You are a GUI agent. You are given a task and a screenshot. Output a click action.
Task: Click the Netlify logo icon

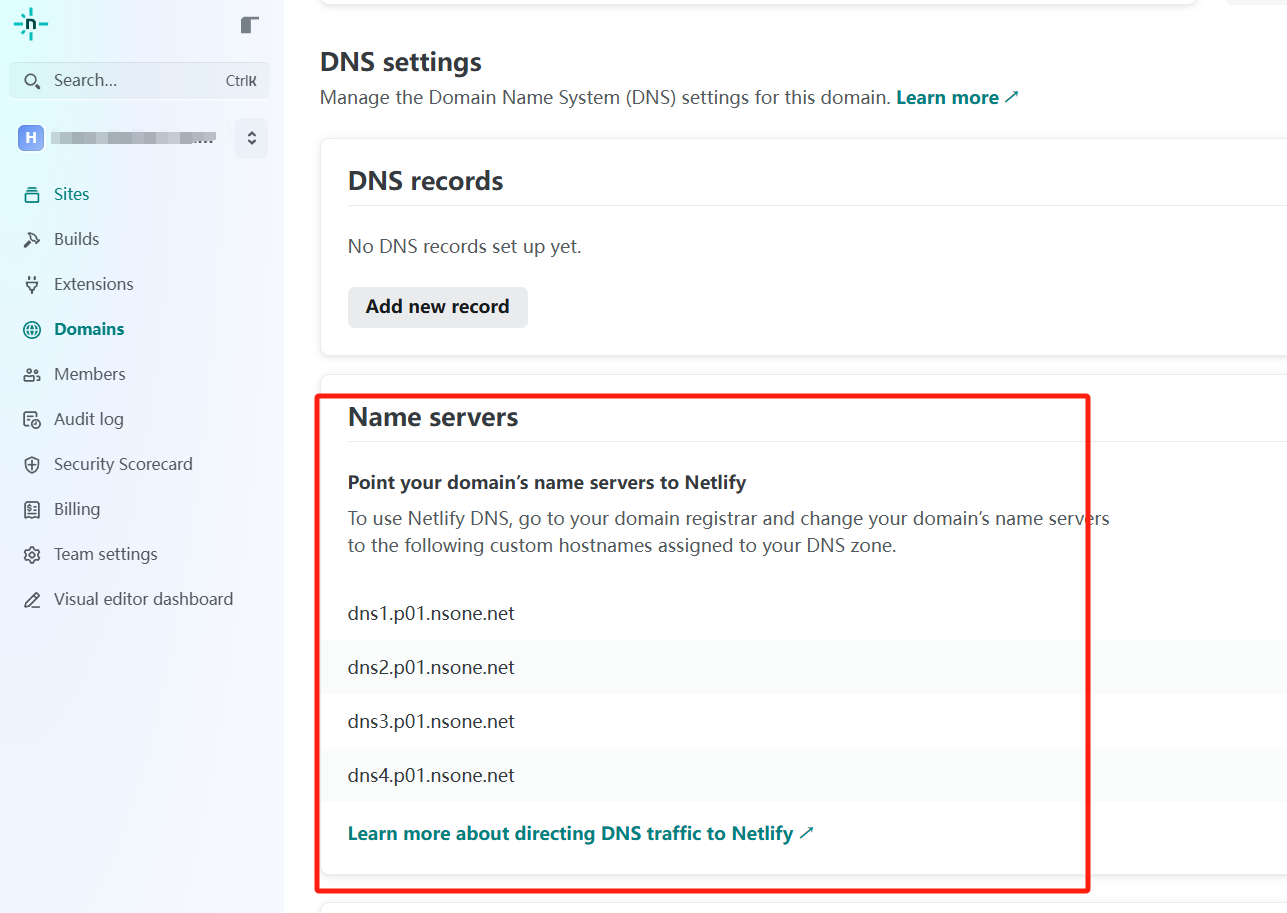click(30, 25)
